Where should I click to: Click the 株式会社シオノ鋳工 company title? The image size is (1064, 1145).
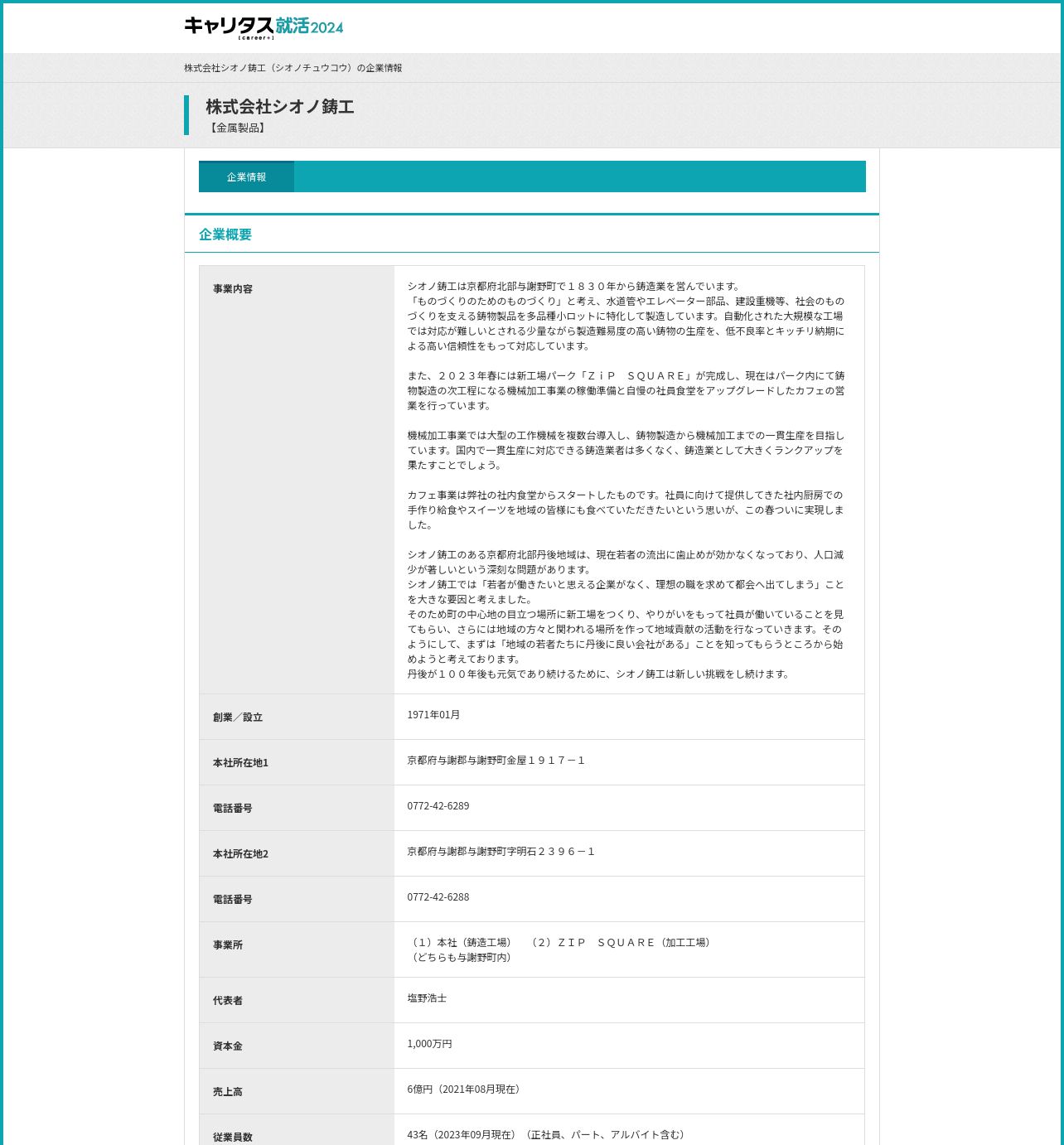coord(280,107)
